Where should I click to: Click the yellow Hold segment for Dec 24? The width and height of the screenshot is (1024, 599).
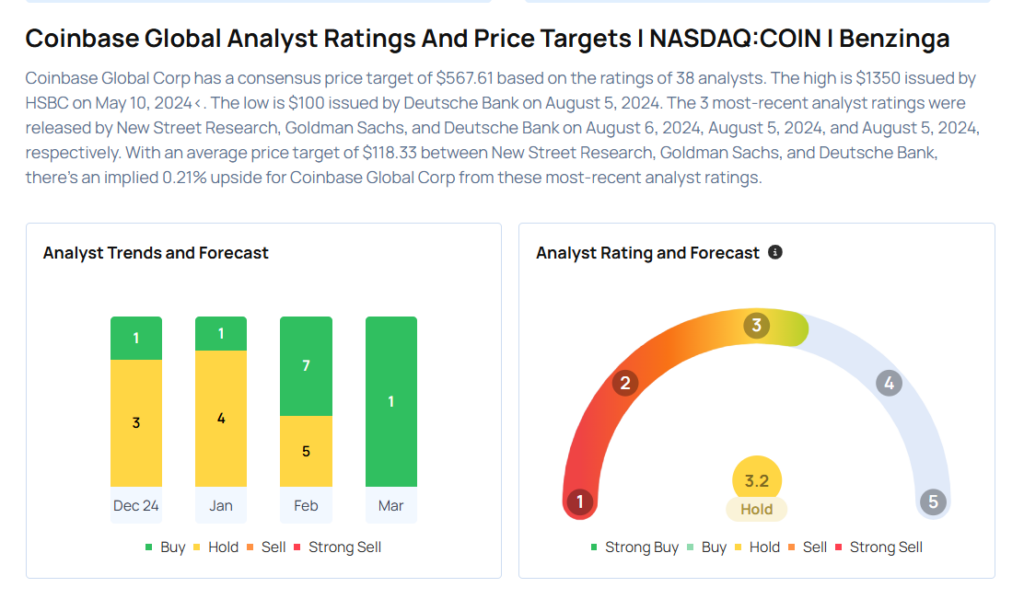coord(136,423)
